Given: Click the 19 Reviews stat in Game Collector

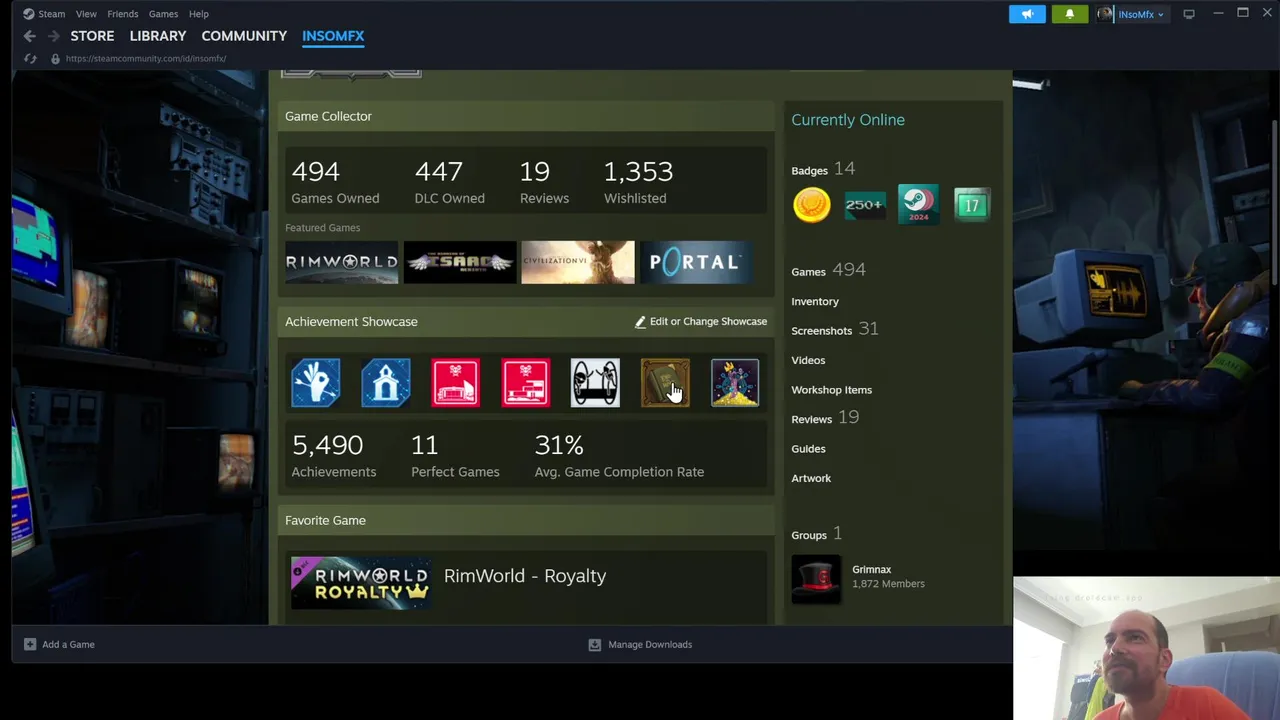Looking at the screenshot, I should coord(544,182).
